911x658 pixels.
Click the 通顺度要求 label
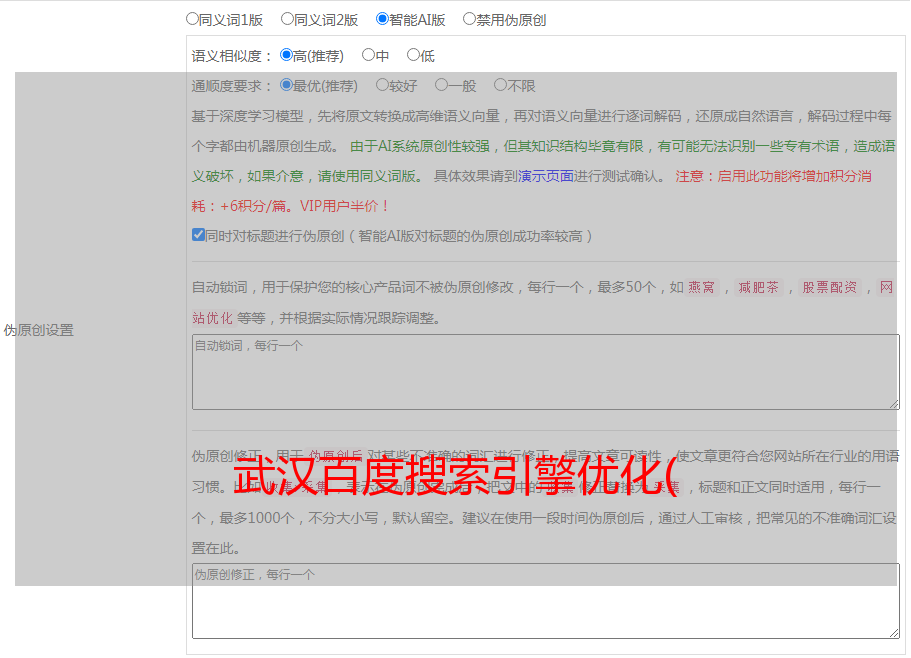(x=232, y=86)
